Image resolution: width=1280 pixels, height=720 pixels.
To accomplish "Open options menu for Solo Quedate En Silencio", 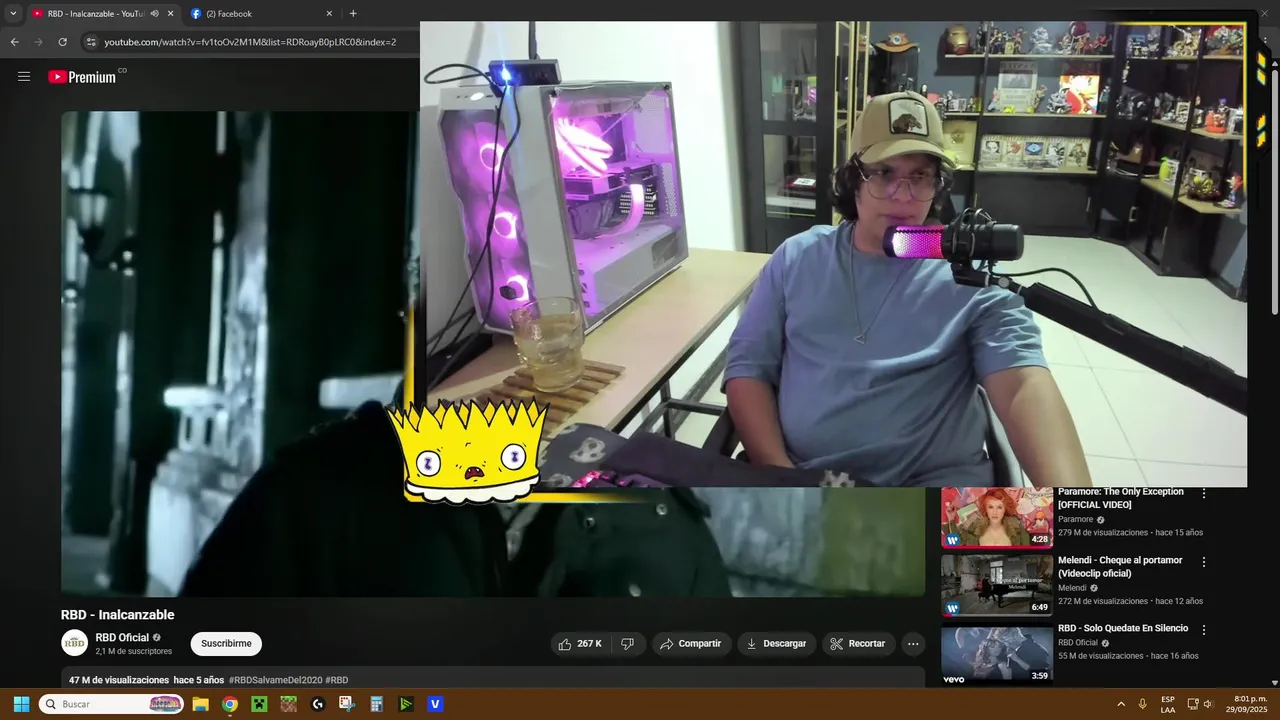I will [1204, 630].
